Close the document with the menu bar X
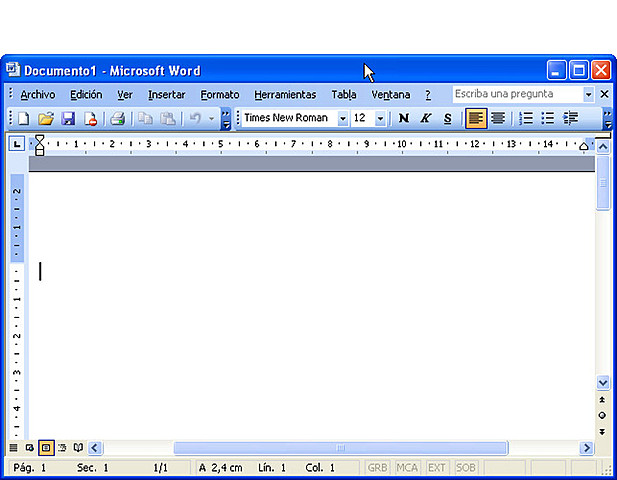The height and width of the screenshot is (480, 617). click(x=604, y=94)
